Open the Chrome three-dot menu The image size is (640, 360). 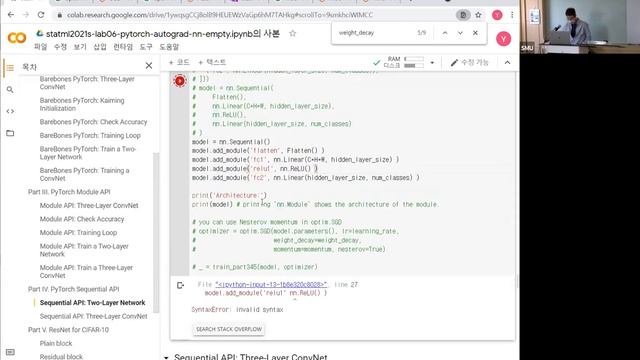coord(512,15)
